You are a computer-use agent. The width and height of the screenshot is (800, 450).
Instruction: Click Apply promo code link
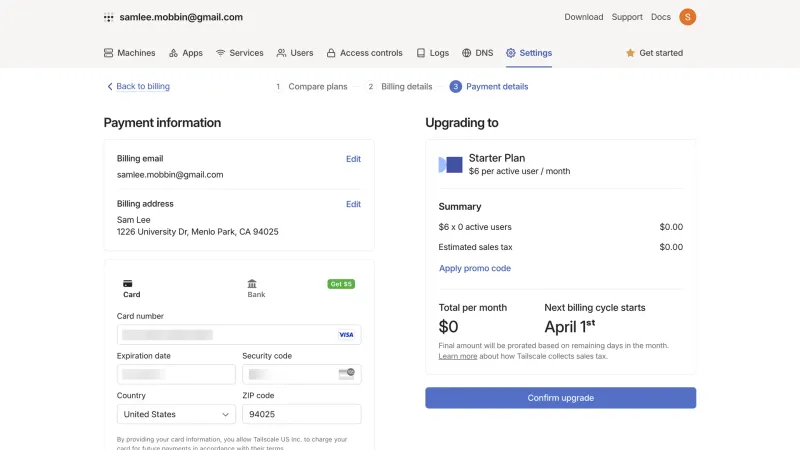[x=474, y=268]
